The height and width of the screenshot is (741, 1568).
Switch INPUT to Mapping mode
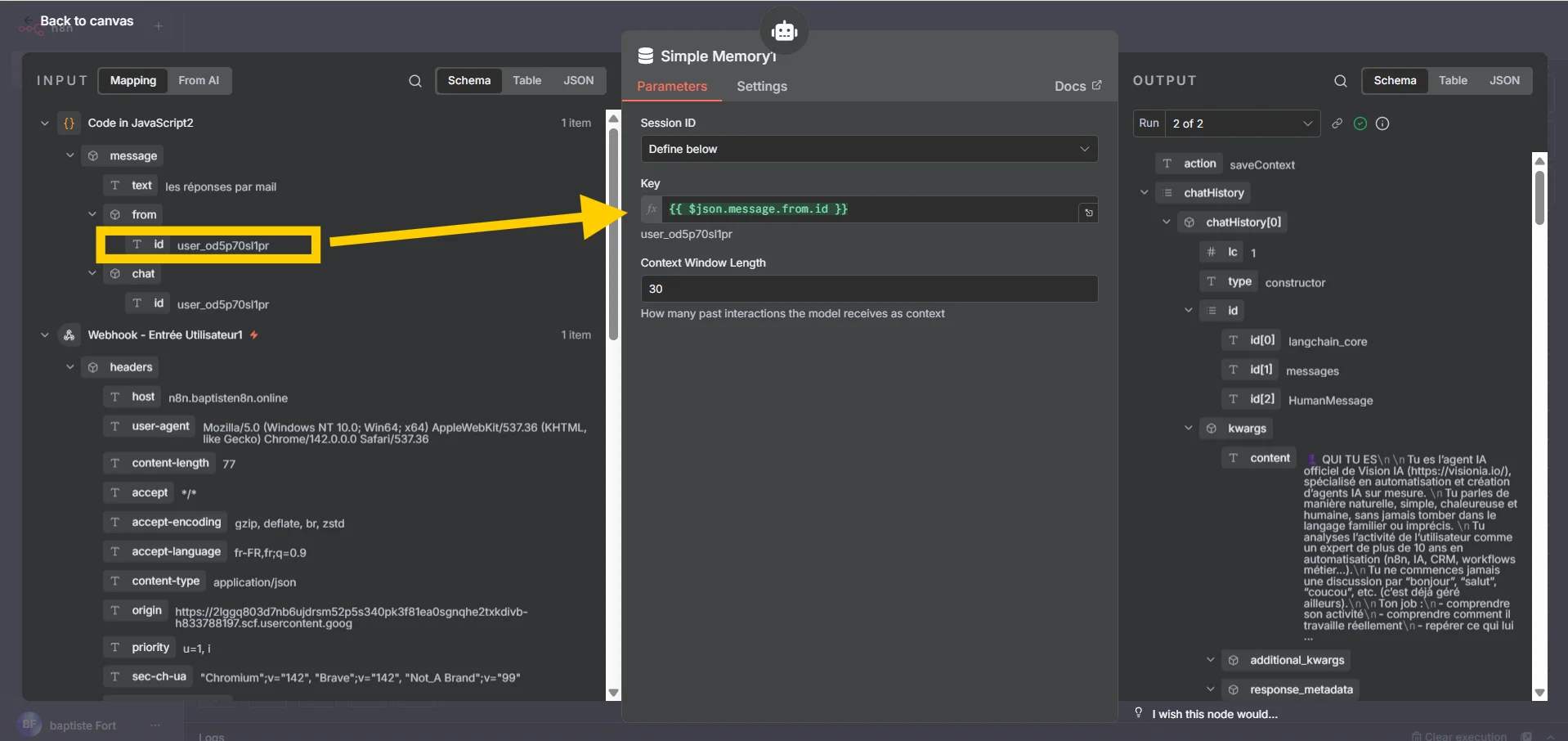133,81
